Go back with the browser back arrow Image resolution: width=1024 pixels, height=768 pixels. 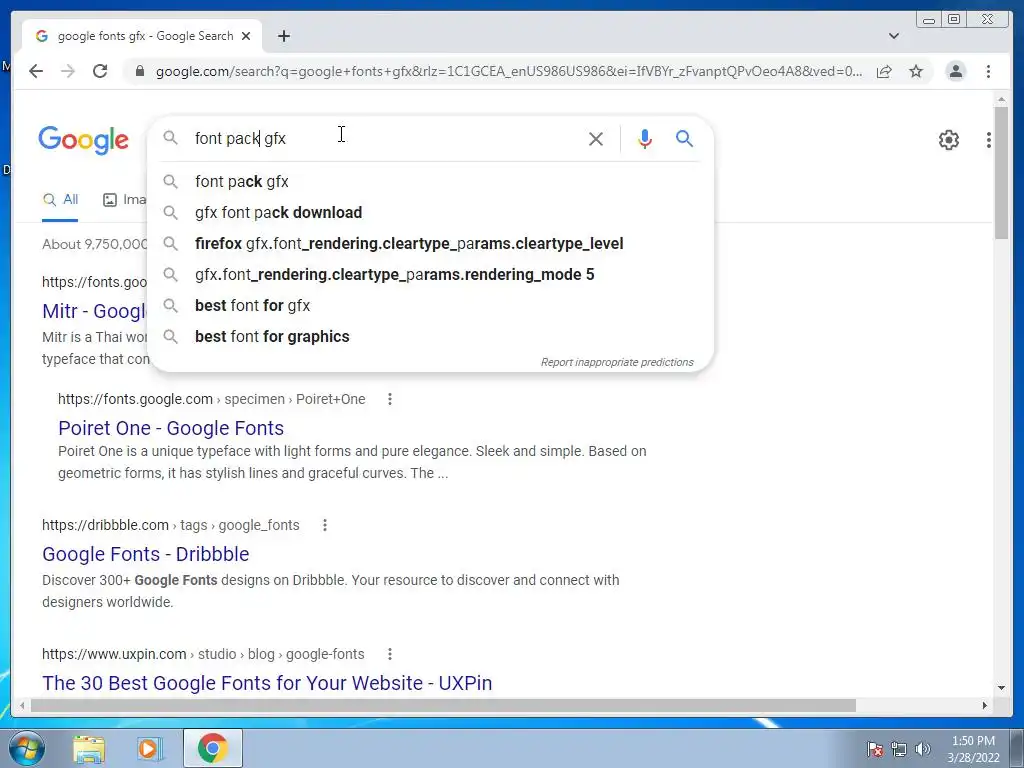tap(36, 71)
